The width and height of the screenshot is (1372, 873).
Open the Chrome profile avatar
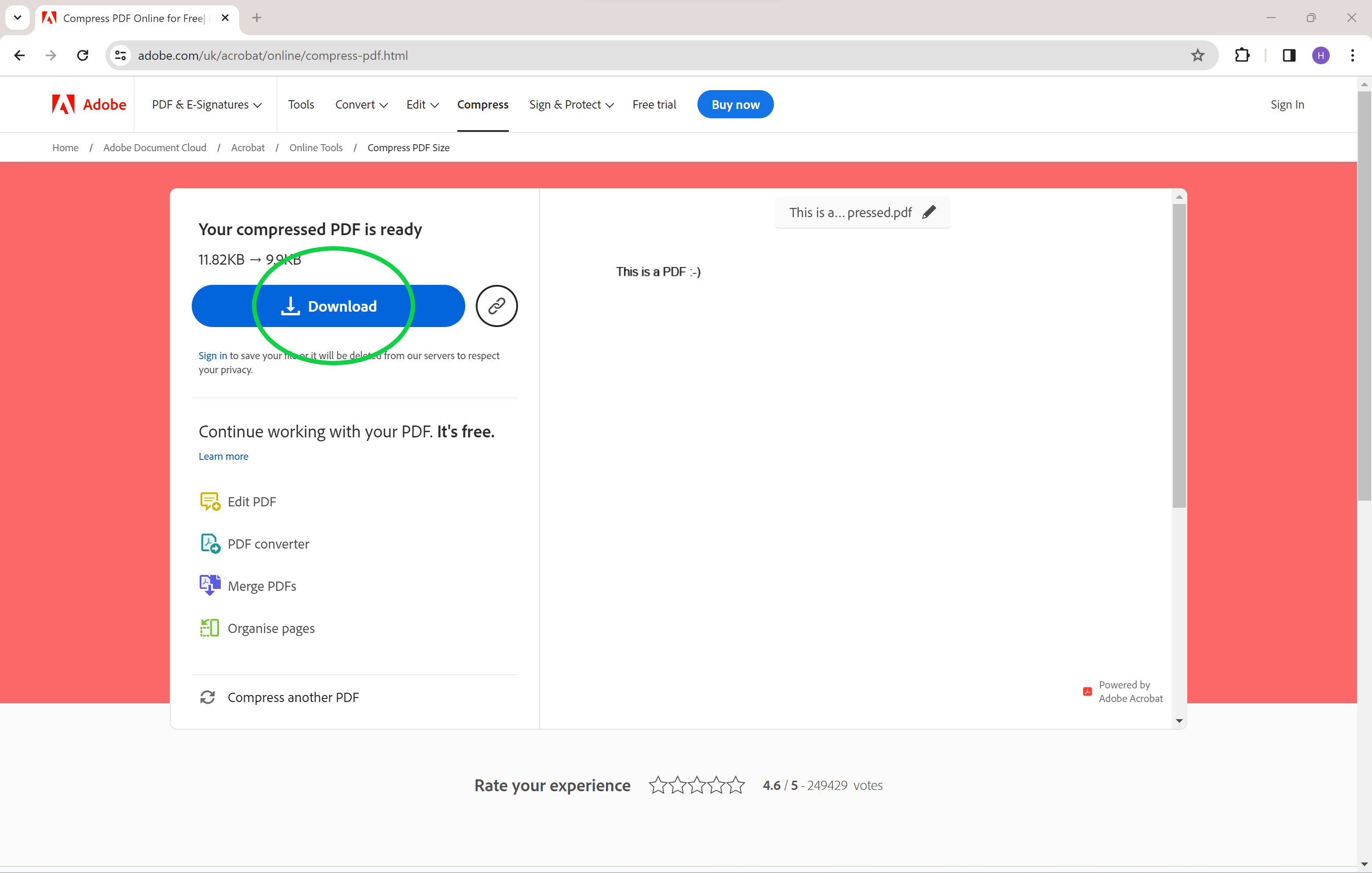1321,55
